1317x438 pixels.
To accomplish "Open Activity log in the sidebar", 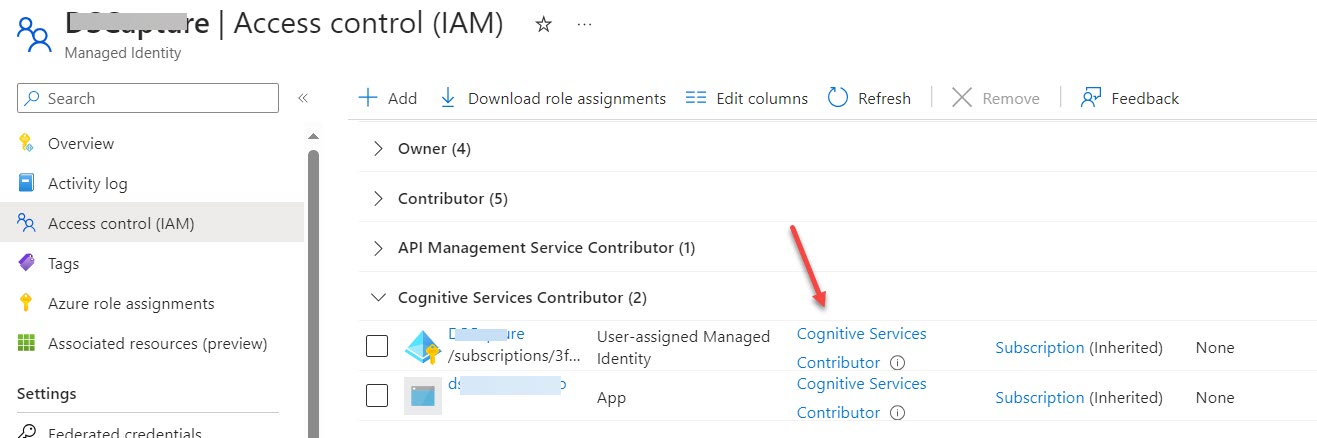I will tap(88, 183).
